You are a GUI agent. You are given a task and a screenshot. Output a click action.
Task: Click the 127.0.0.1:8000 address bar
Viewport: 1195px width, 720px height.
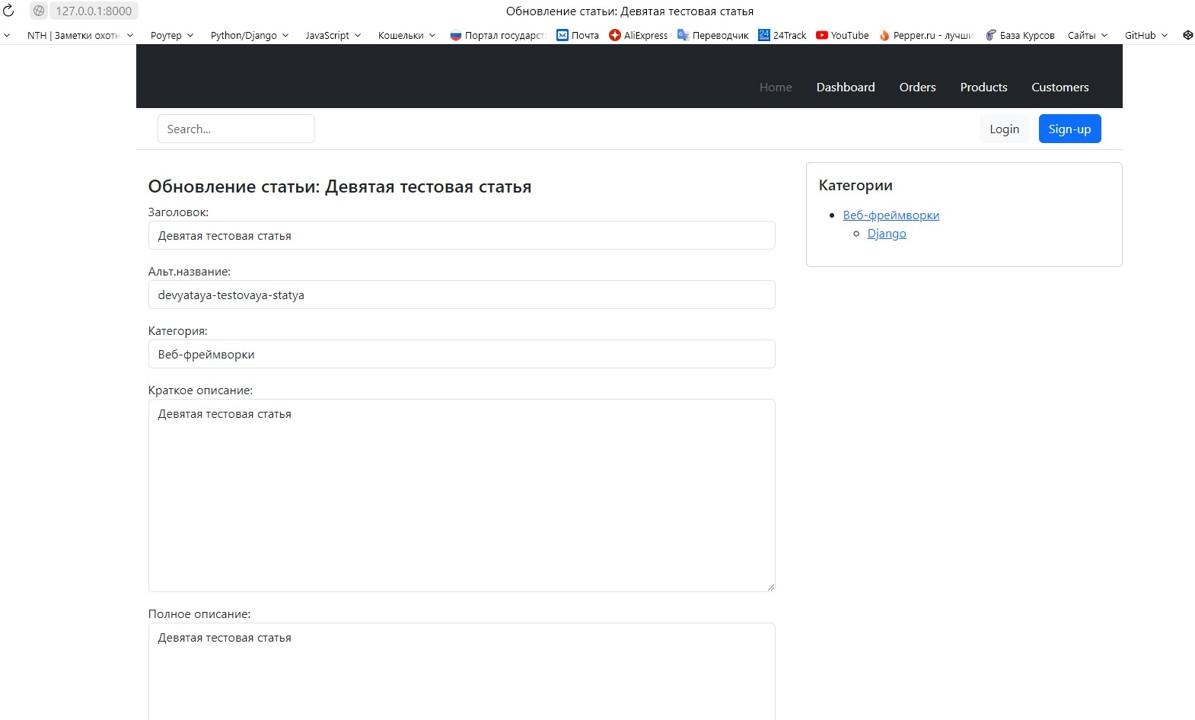[94, 11]
